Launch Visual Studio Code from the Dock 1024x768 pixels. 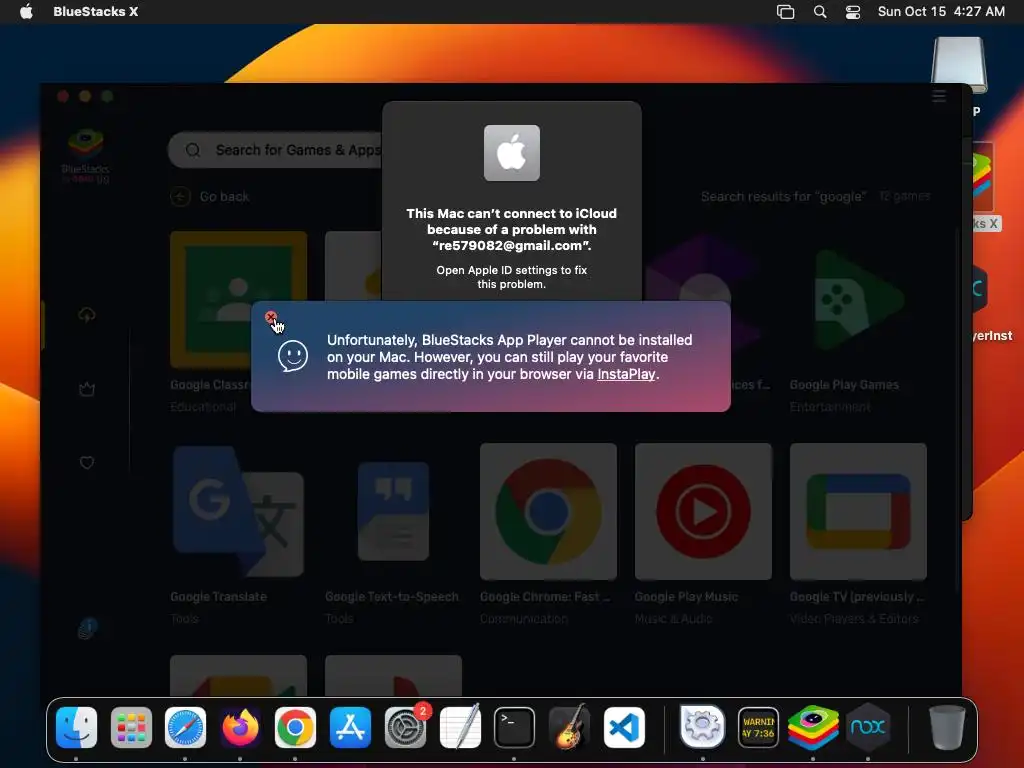(624, 728)
